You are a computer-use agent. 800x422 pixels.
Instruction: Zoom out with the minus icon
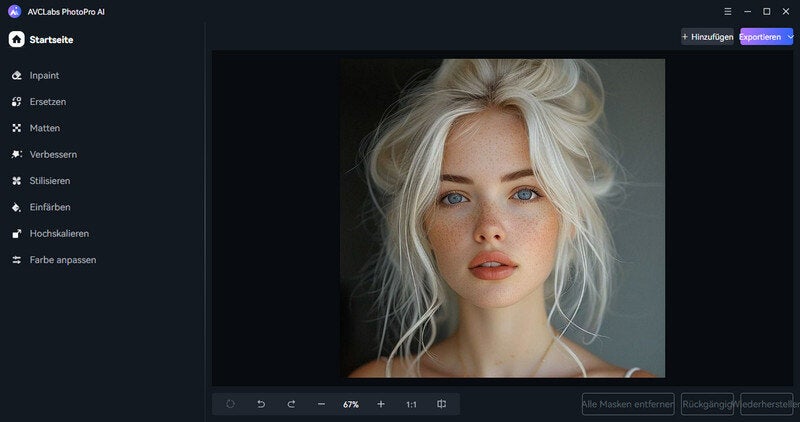click(321, 404)
